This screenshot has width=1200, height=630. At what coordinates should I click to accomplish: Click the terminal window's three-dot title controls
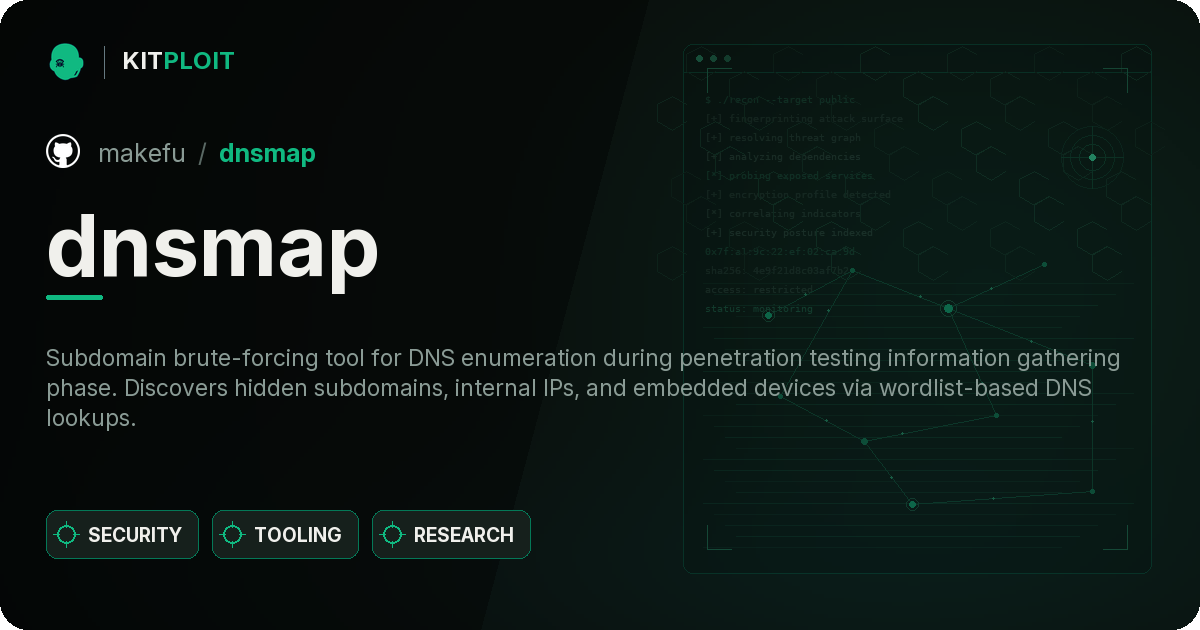713,59
